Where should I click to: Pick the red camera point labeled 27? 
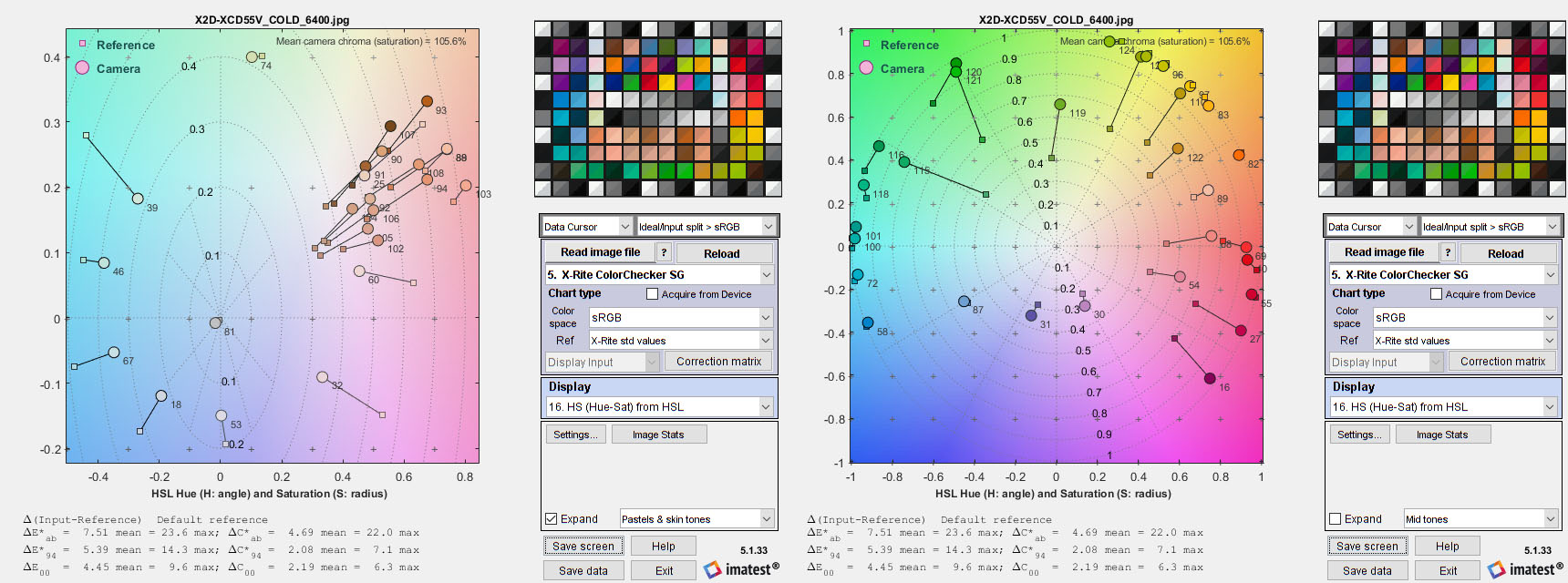(x=1241, y=331)
